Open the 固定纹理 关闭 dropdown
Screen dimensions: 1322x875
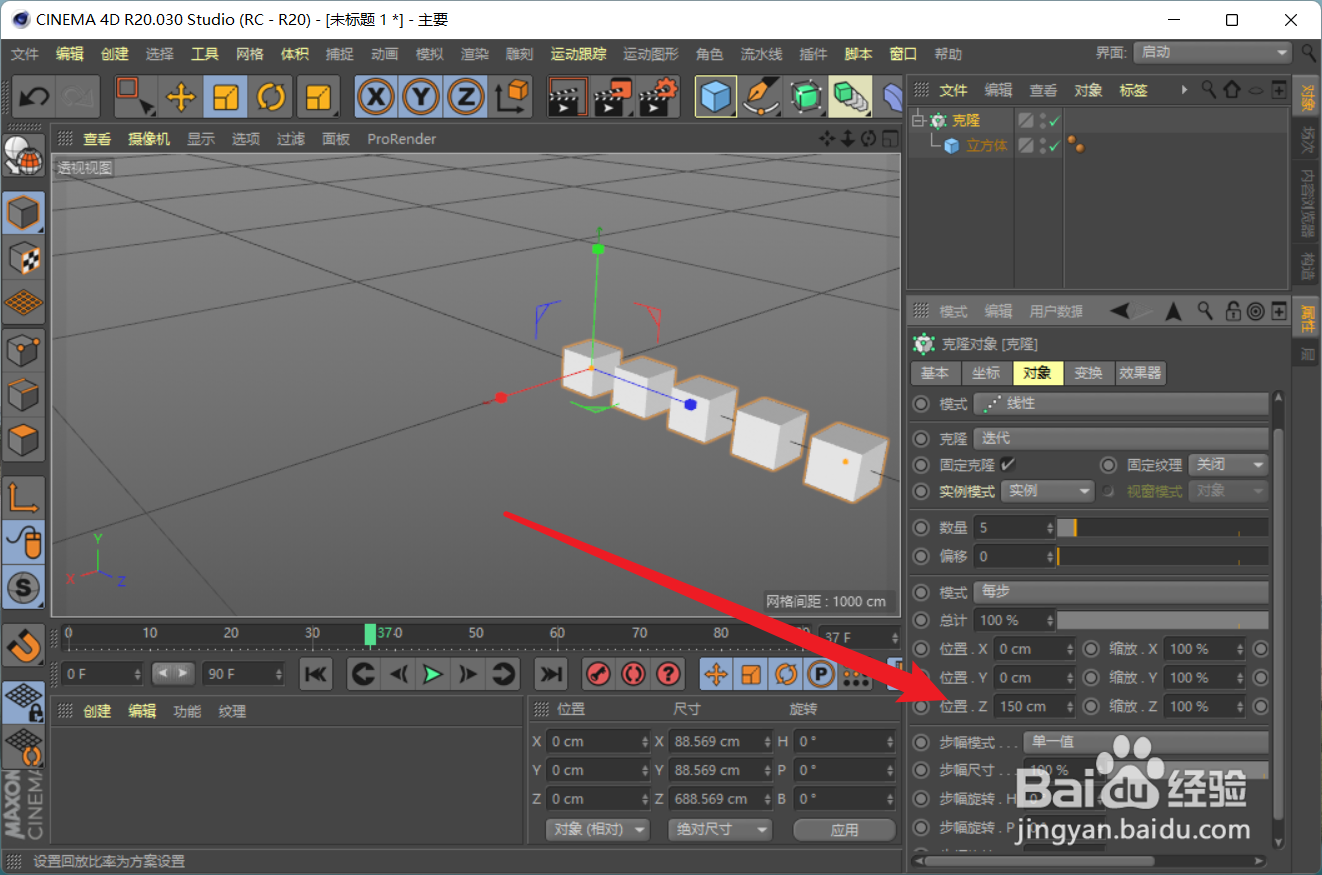tap(1228, 464)
